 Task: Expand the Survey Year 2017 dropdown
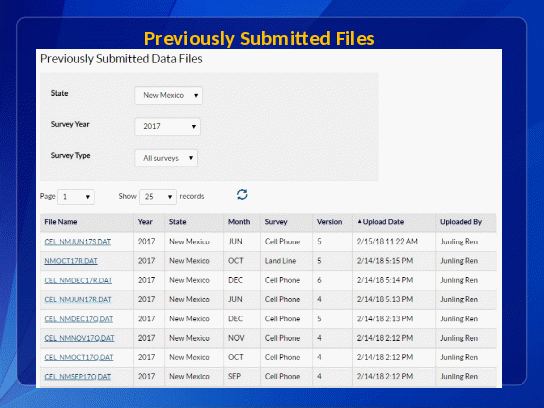(168, 126)
